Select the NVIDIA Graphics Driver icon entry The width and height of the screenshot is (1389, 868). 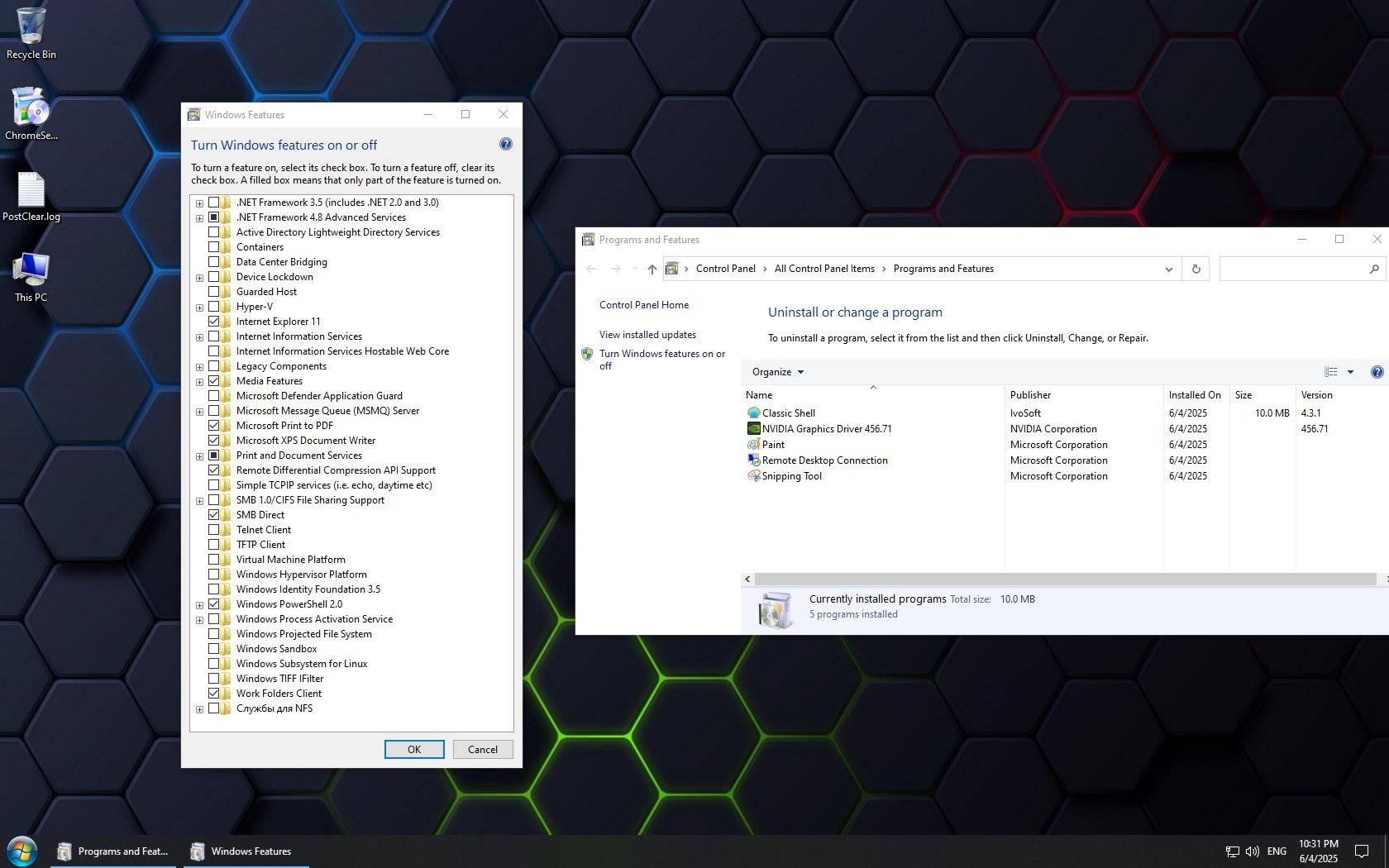coord(753,429)
